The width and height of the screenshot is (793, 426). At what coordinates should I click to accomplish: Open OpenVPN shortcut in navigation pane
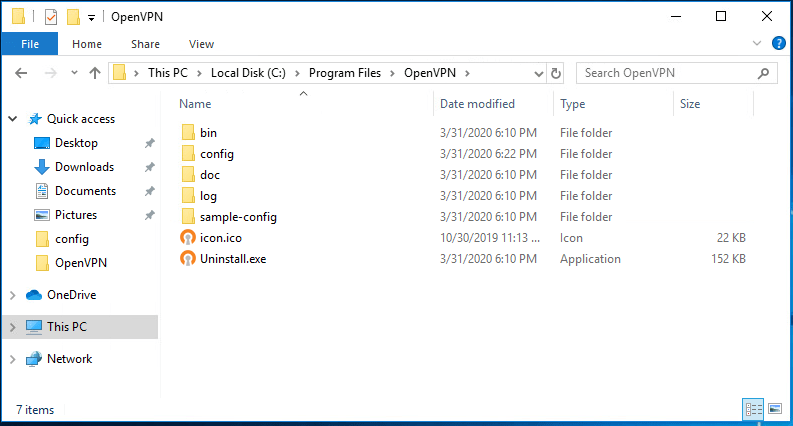tap(81, 263)
